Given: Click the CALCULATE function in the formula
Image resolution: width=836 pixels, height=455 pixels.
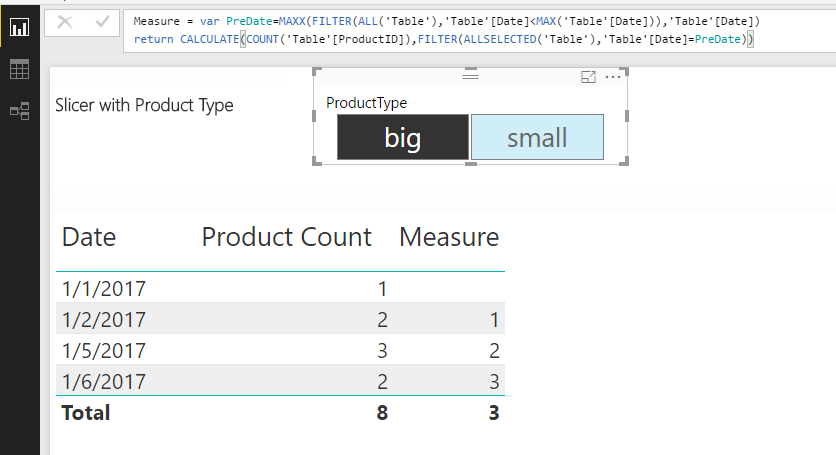Looking at the screenshot, I should [x=210, y=39].
